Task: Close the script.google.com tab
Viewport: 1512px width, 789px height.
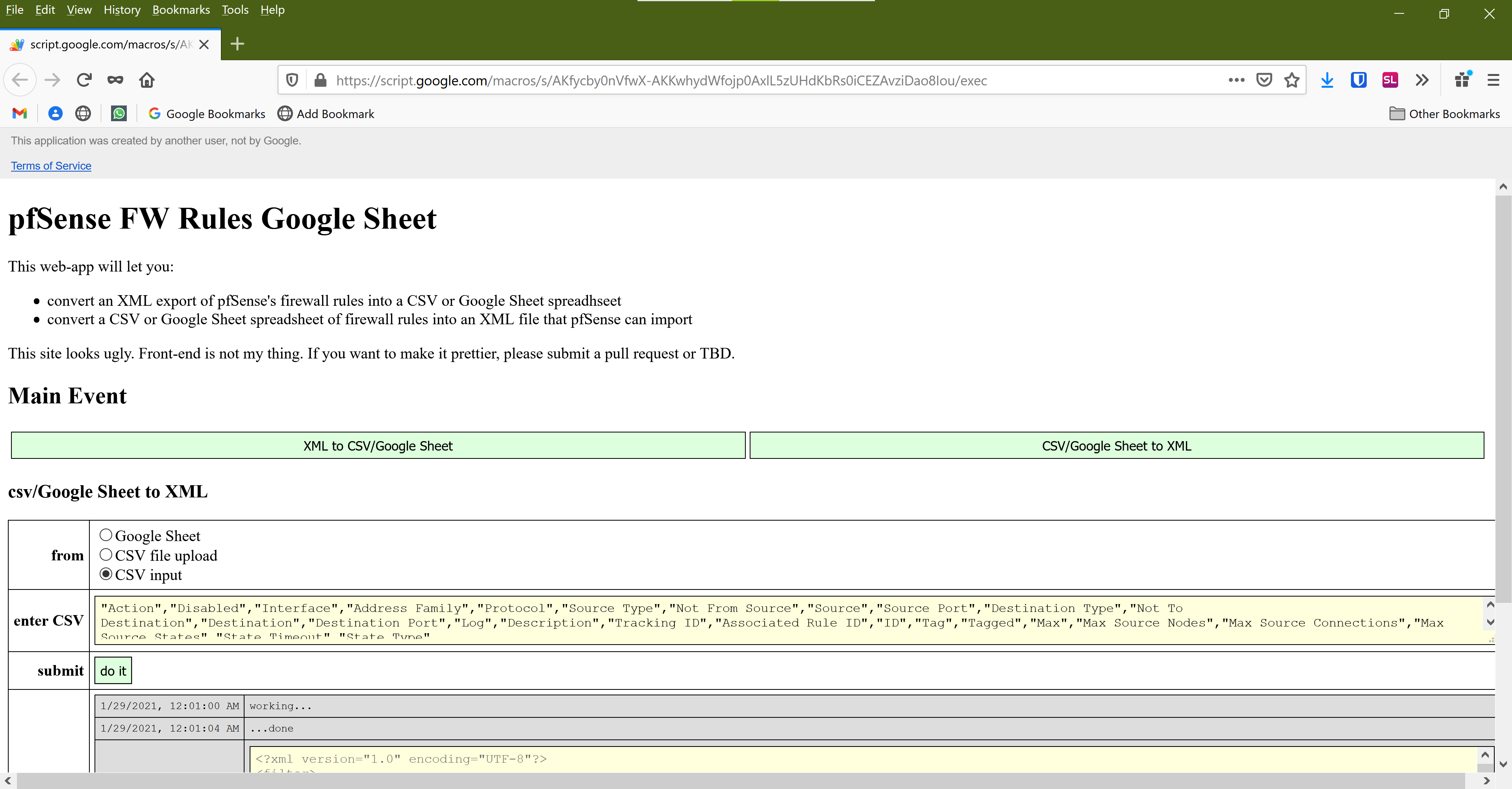Action: [x=204, y=44]
